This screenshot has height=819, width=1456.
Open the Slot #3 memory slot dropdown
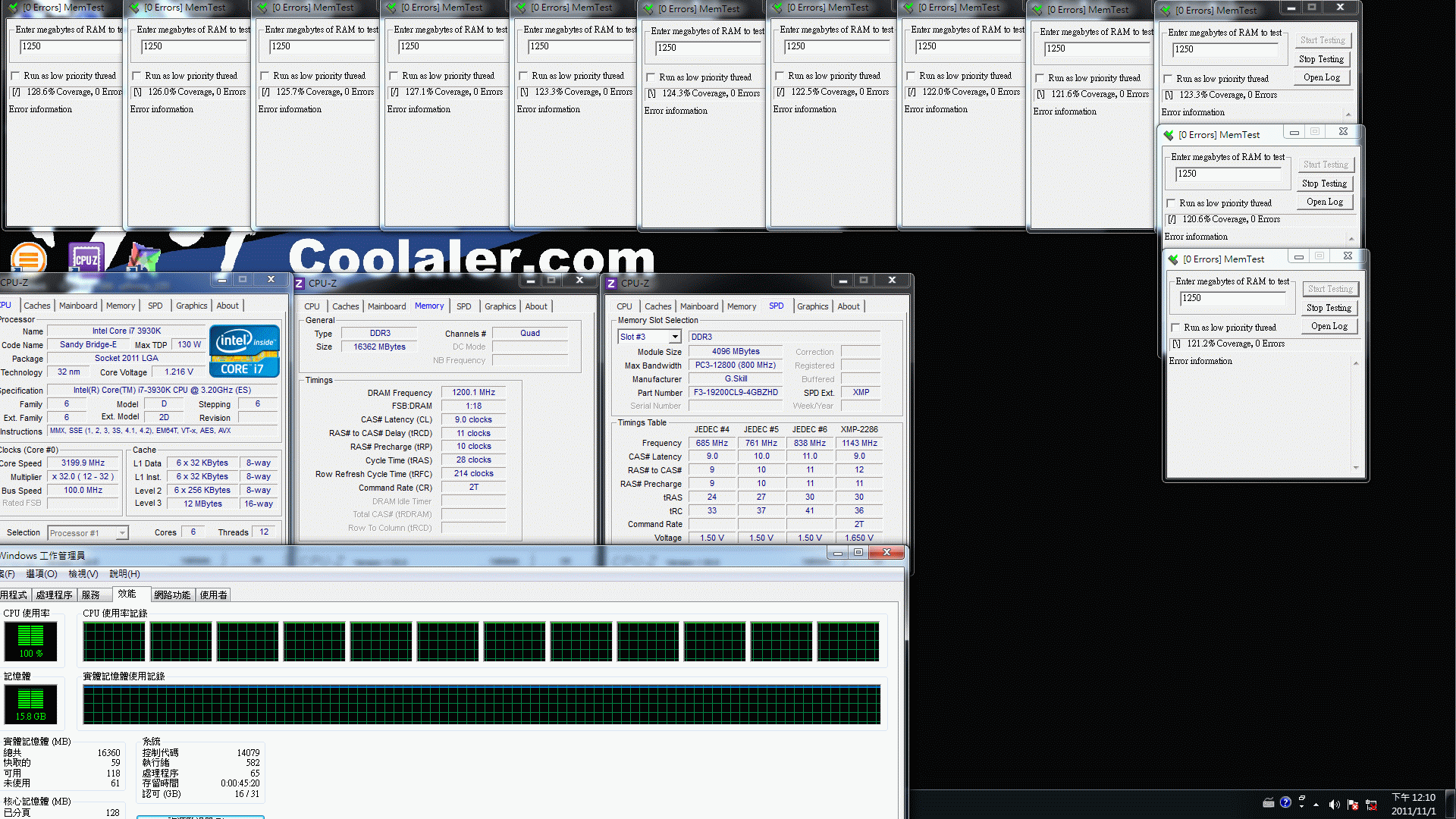pos(675,337)
